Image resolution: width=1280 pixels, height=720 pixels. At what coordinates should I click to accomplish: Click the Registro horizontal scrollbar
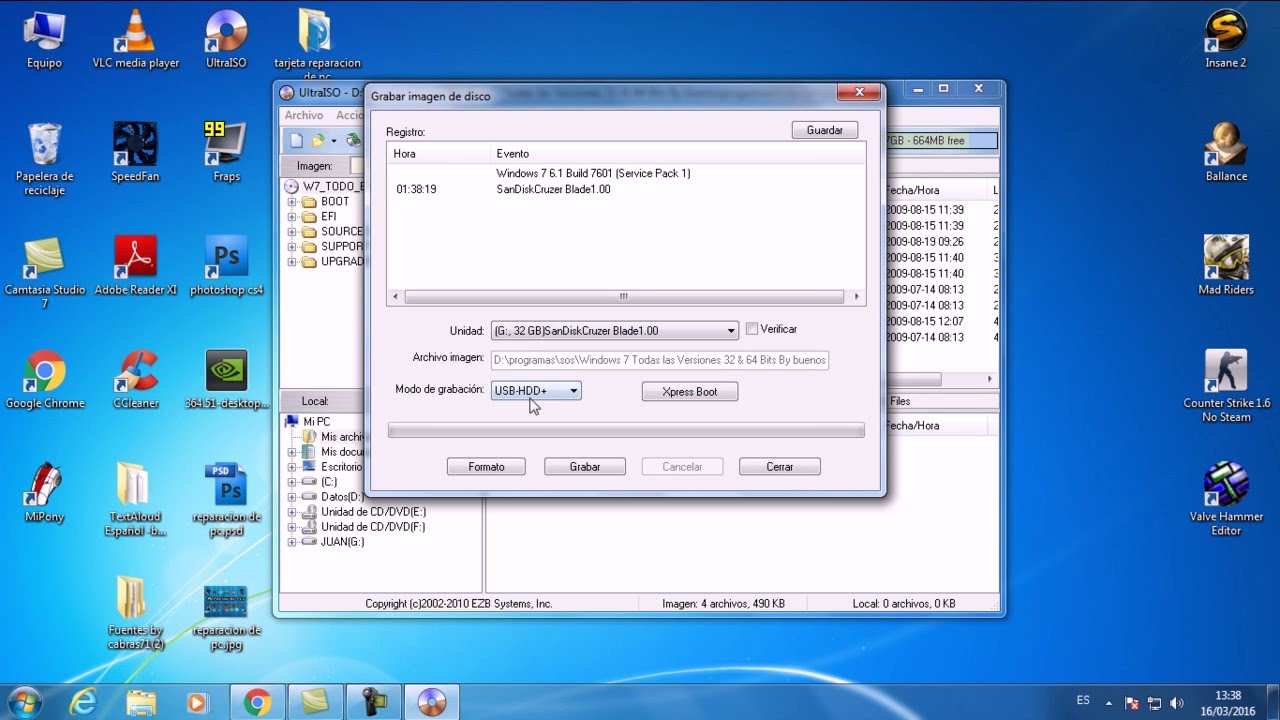click(626, 297)
